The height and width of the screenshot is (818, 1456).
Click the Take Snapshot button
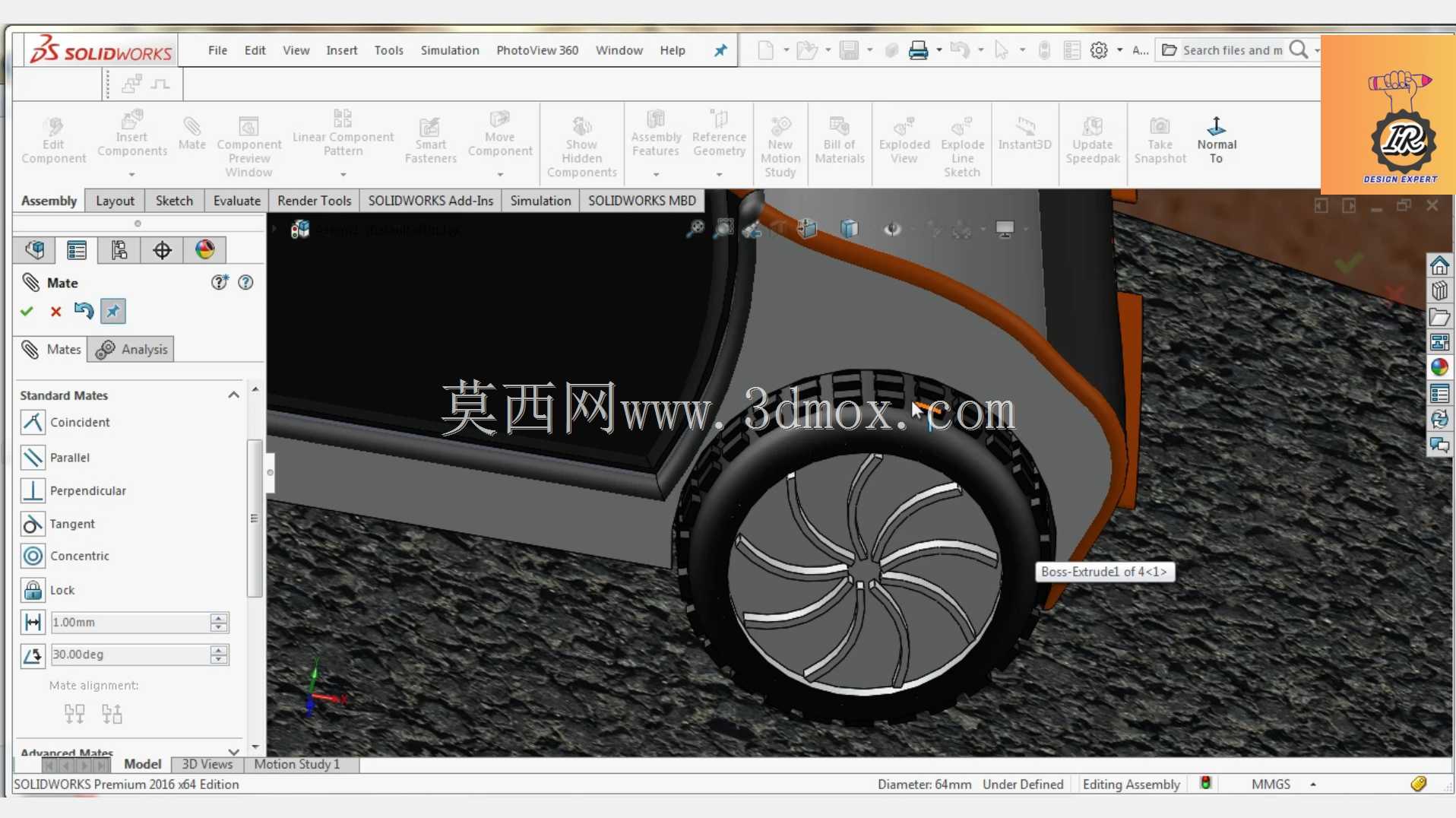[1160, 139]
